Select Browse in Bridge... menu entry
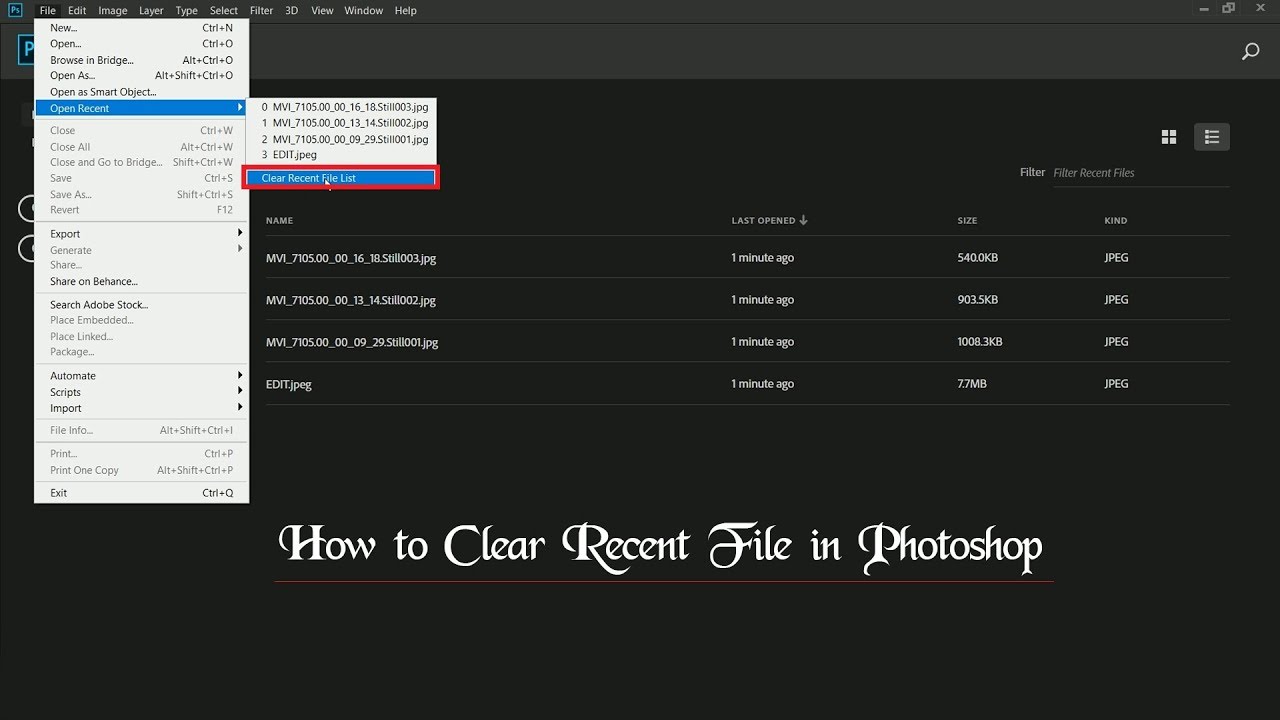The width and height of the screenshot is (1280, 720). click(141, 60)
